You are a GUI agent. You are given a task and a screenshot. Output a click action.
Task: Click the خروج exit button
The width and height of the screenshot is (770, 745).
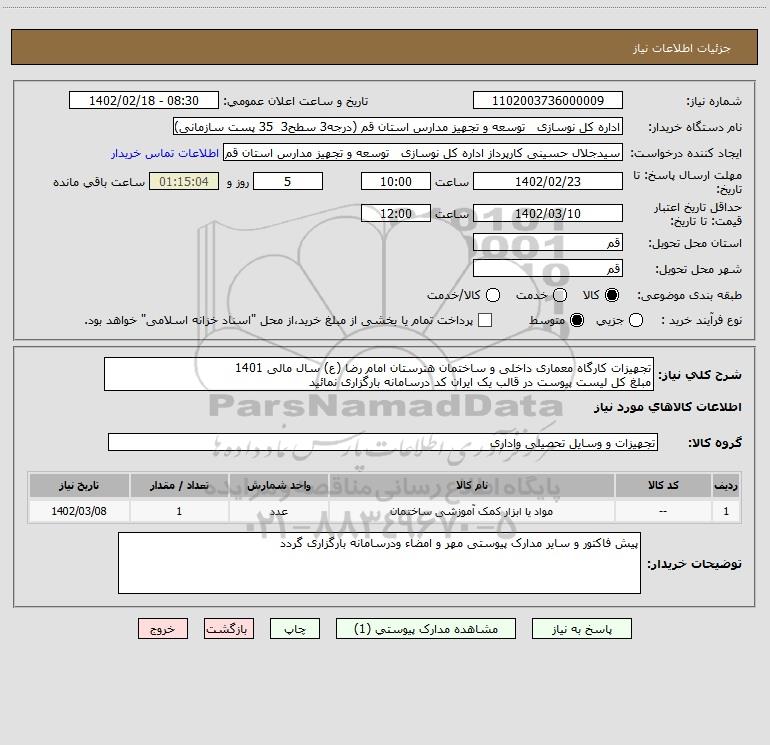(163, 629)
